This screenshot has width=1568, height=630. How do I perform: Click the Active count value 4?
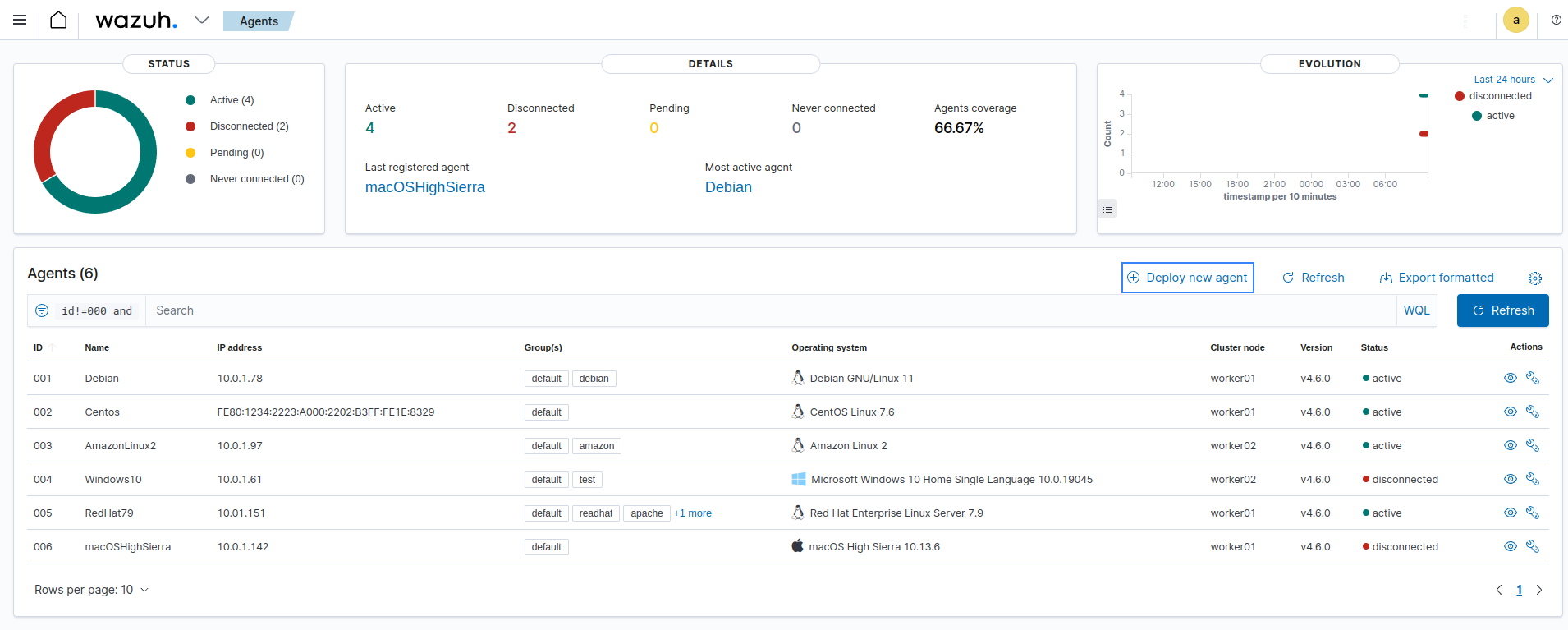point(370,128)
